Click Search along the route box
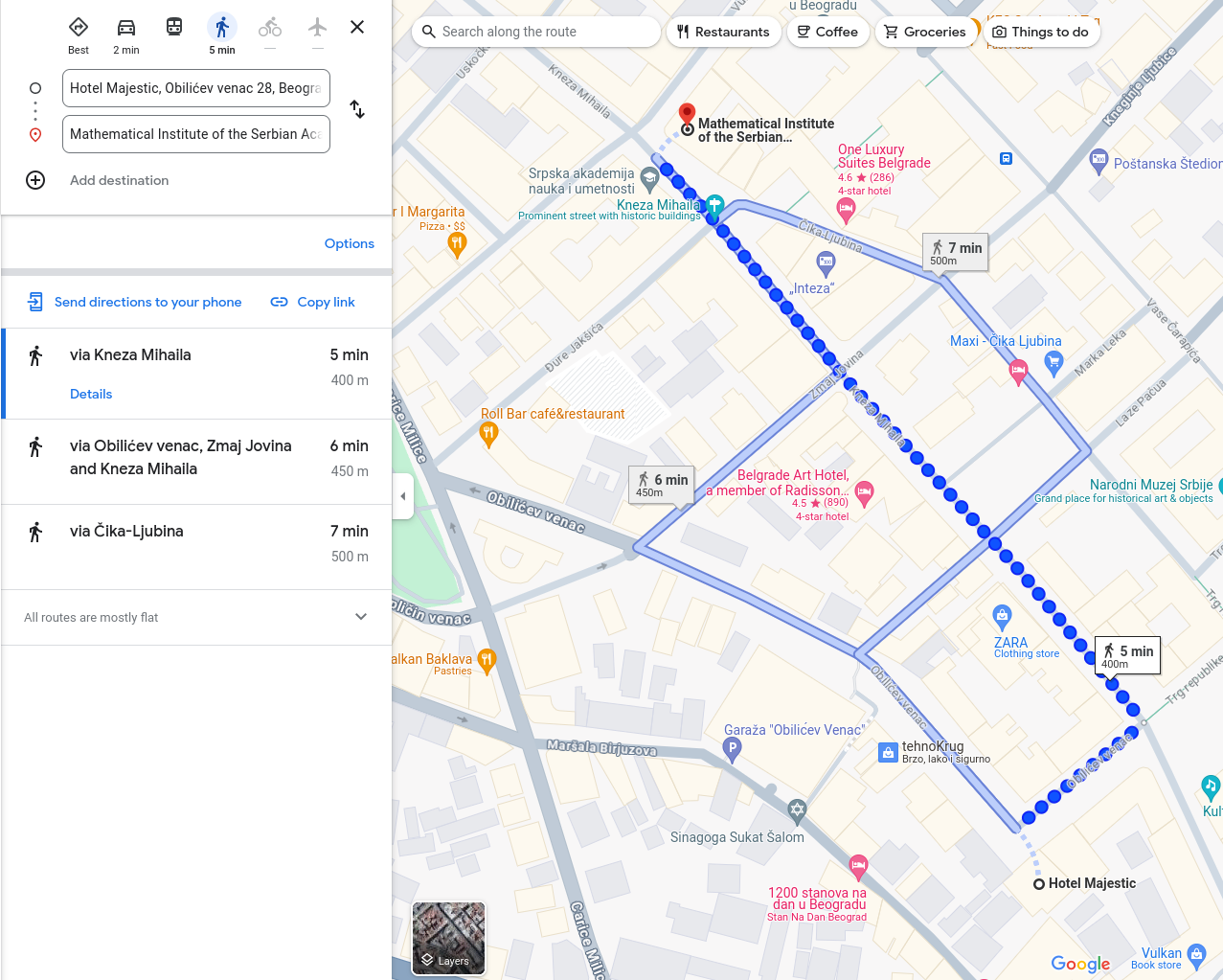Image resolution: width=1223 pixels, height=980 pixels. point(536,32)
